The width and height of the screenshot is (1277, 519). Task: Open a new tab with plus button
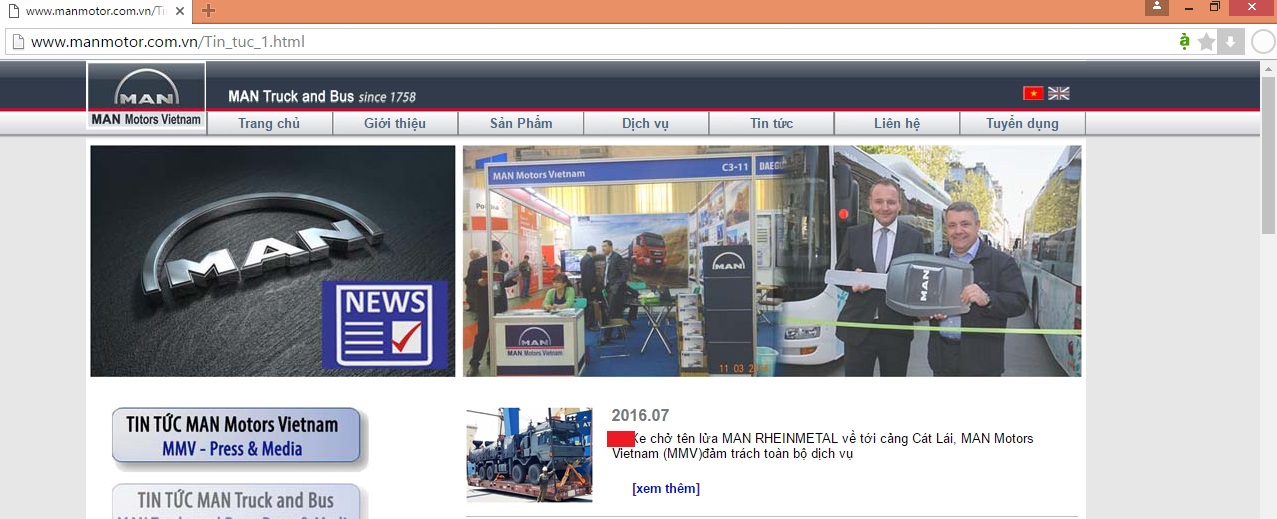(x=209, y=10)
